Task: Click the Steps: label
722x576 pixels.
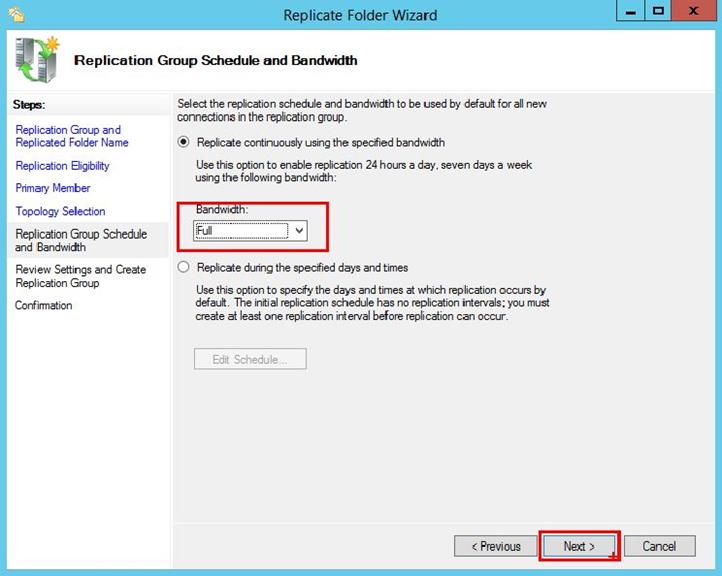Action: point(29,105)
